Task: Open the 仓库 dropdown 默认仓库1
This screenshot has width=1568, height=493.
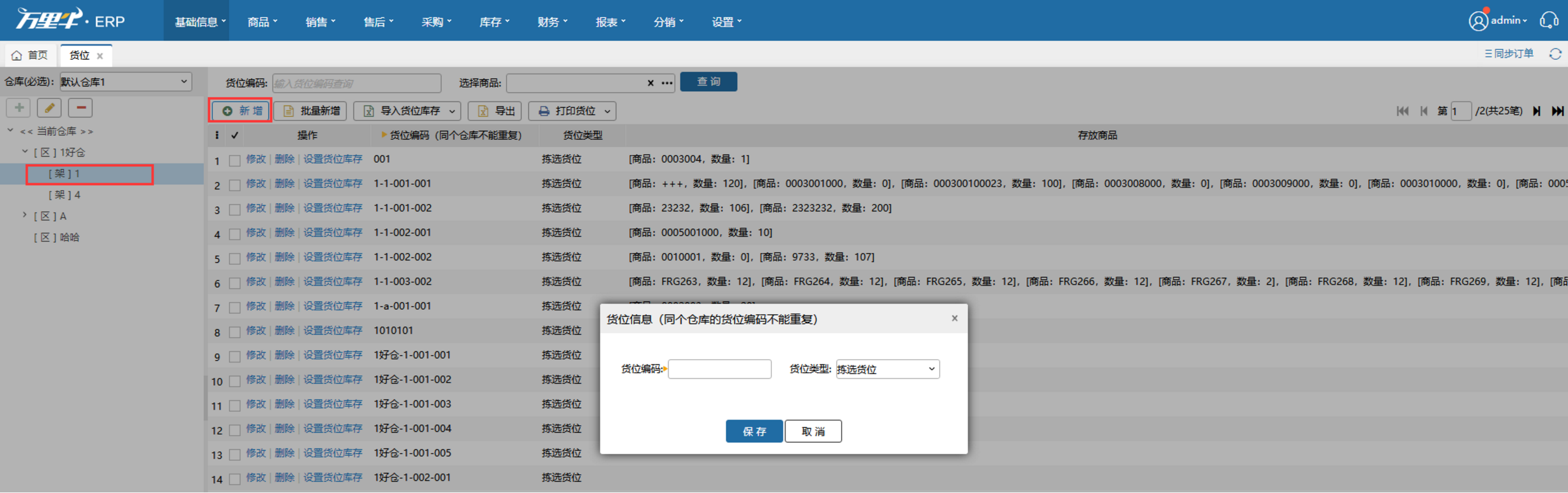Action: [x=126, y=82]
